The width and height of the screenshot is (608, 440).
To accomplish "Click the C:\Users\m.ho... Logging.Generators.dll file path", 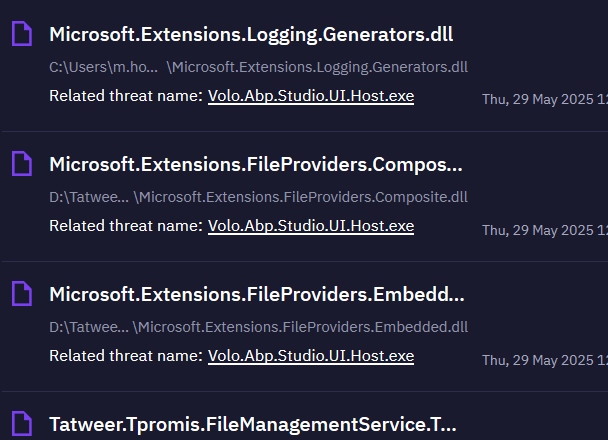I will (x=258, y=68).
